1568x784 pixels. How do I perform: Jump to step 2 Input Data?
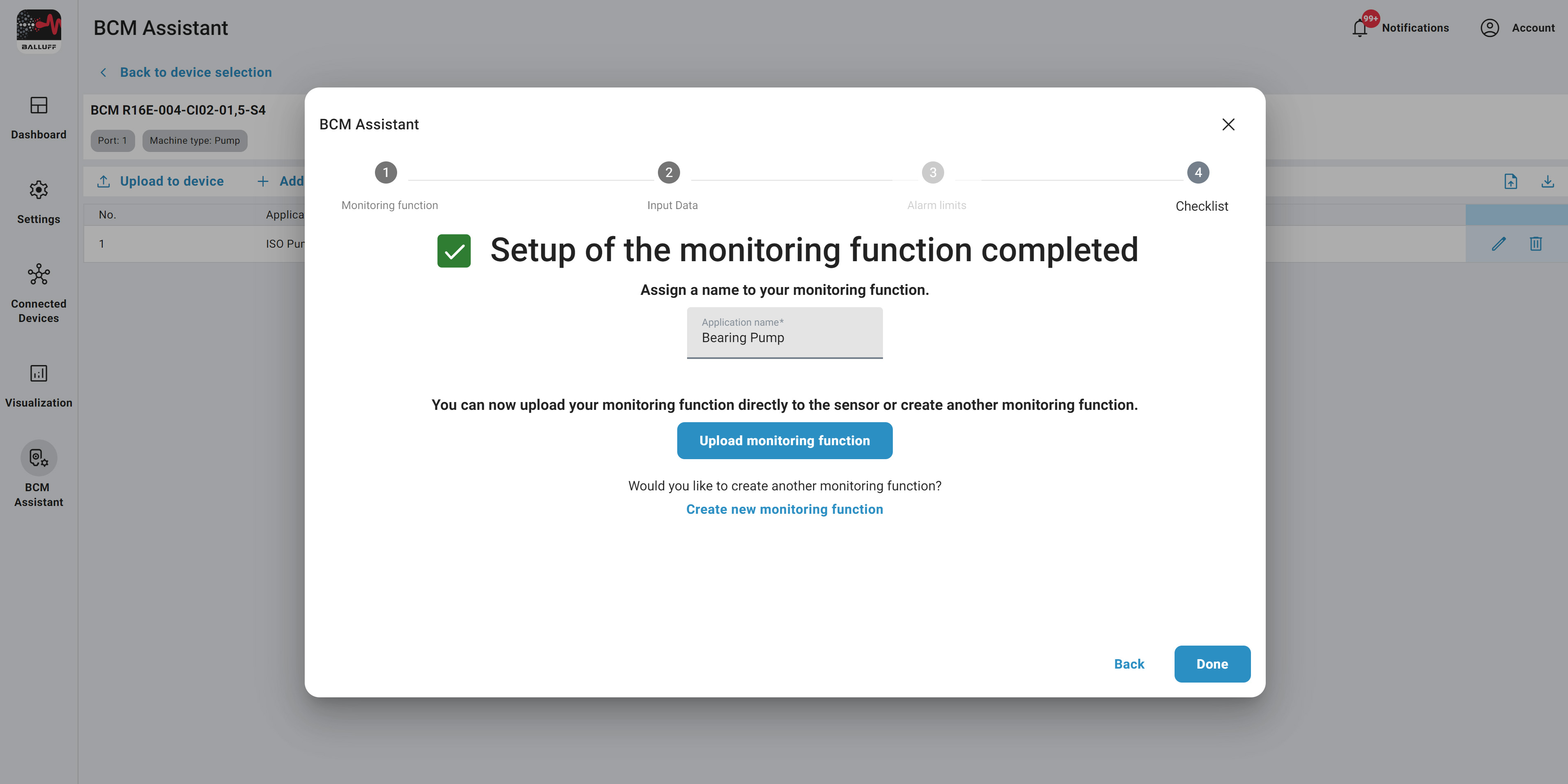coord(668,173)
